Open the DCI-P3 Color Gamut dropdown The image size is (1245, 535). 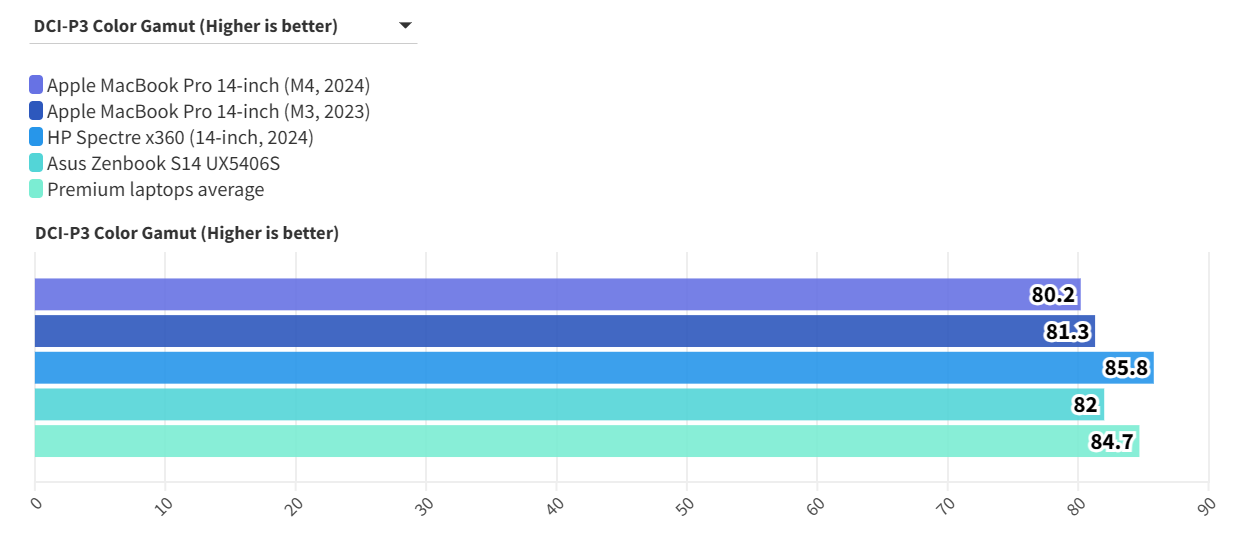(186, 27)
